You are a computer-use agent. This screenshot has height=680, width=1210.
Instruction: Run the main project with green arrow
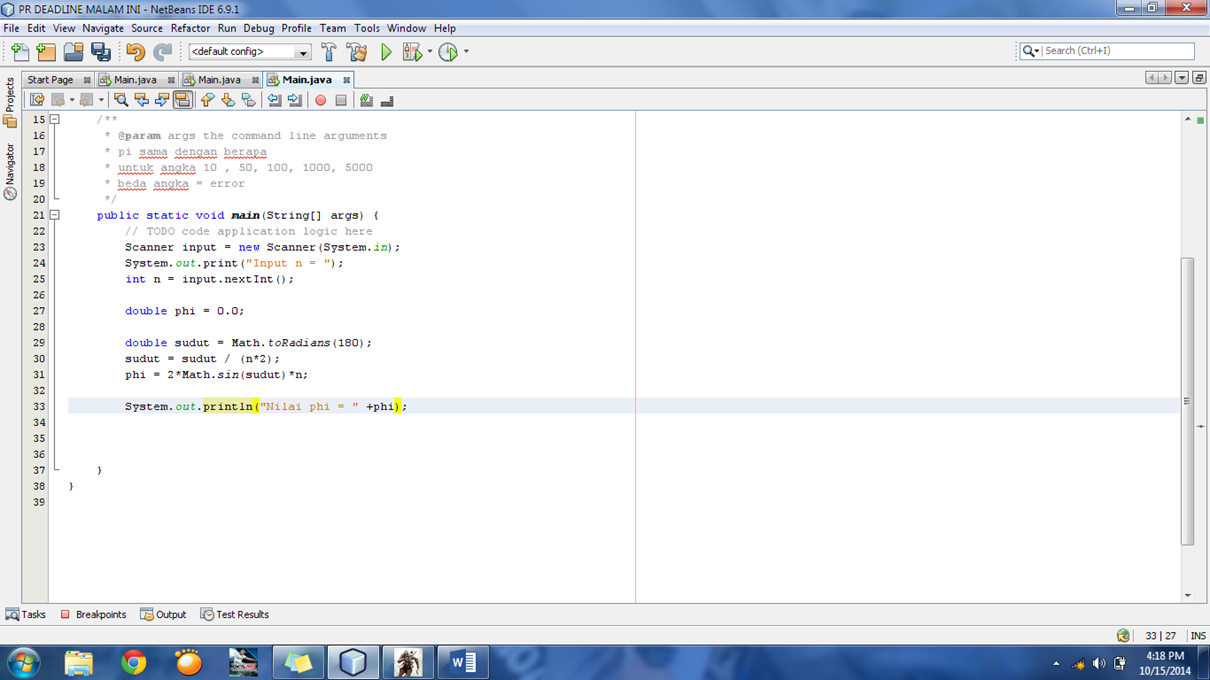(x=386, y=51)
